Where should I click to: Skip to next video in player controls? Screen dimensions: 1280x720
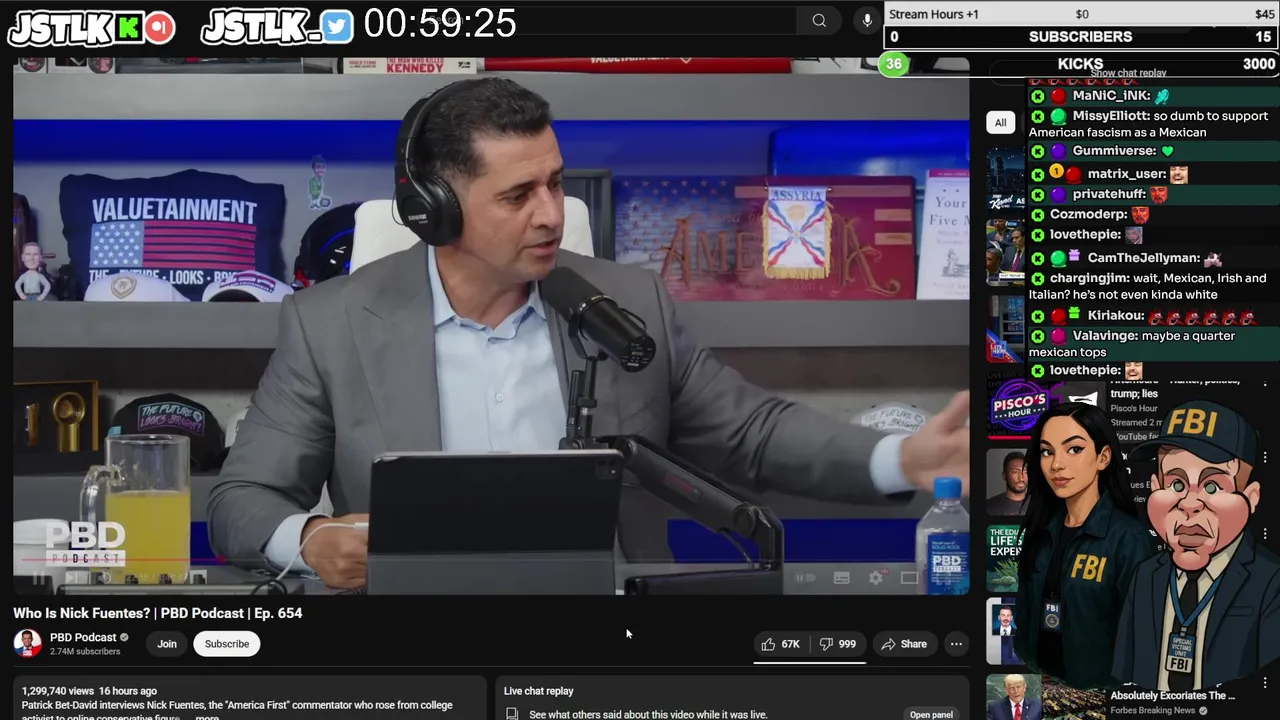tap(71, 578)
